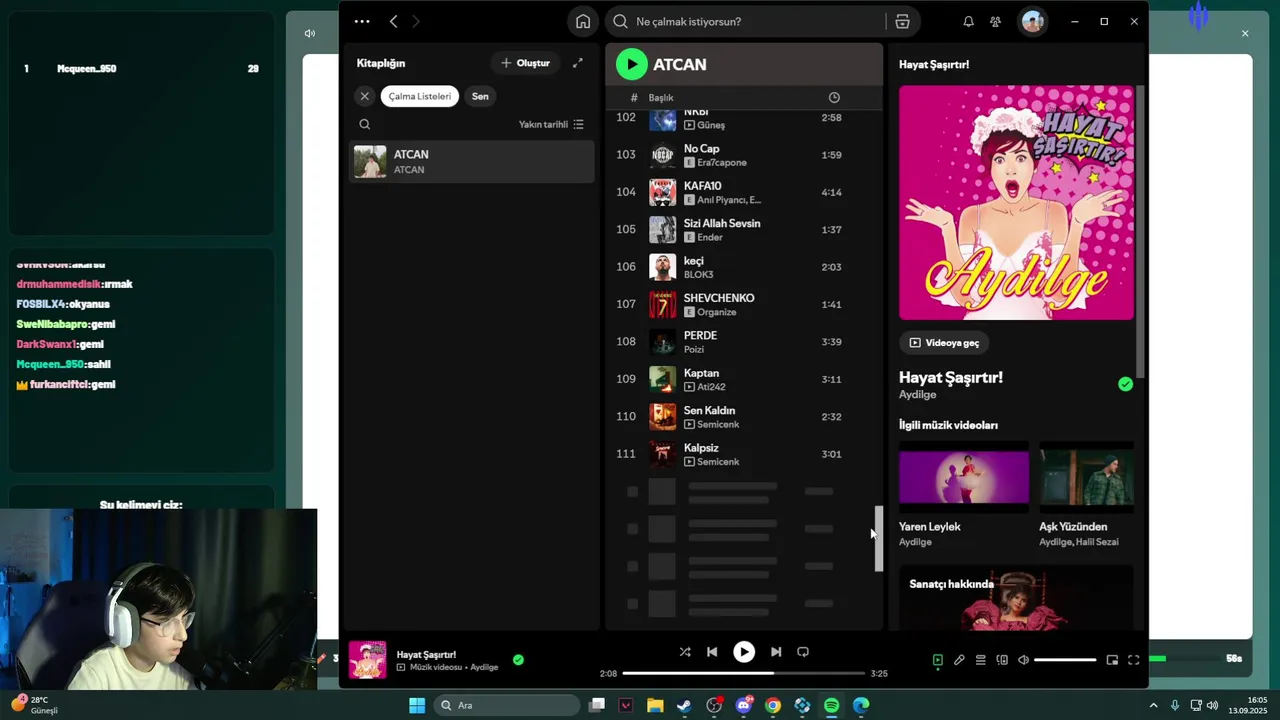1280x720 pixels.
Task: Toggle repeat mode
Action: click(803, 652)
